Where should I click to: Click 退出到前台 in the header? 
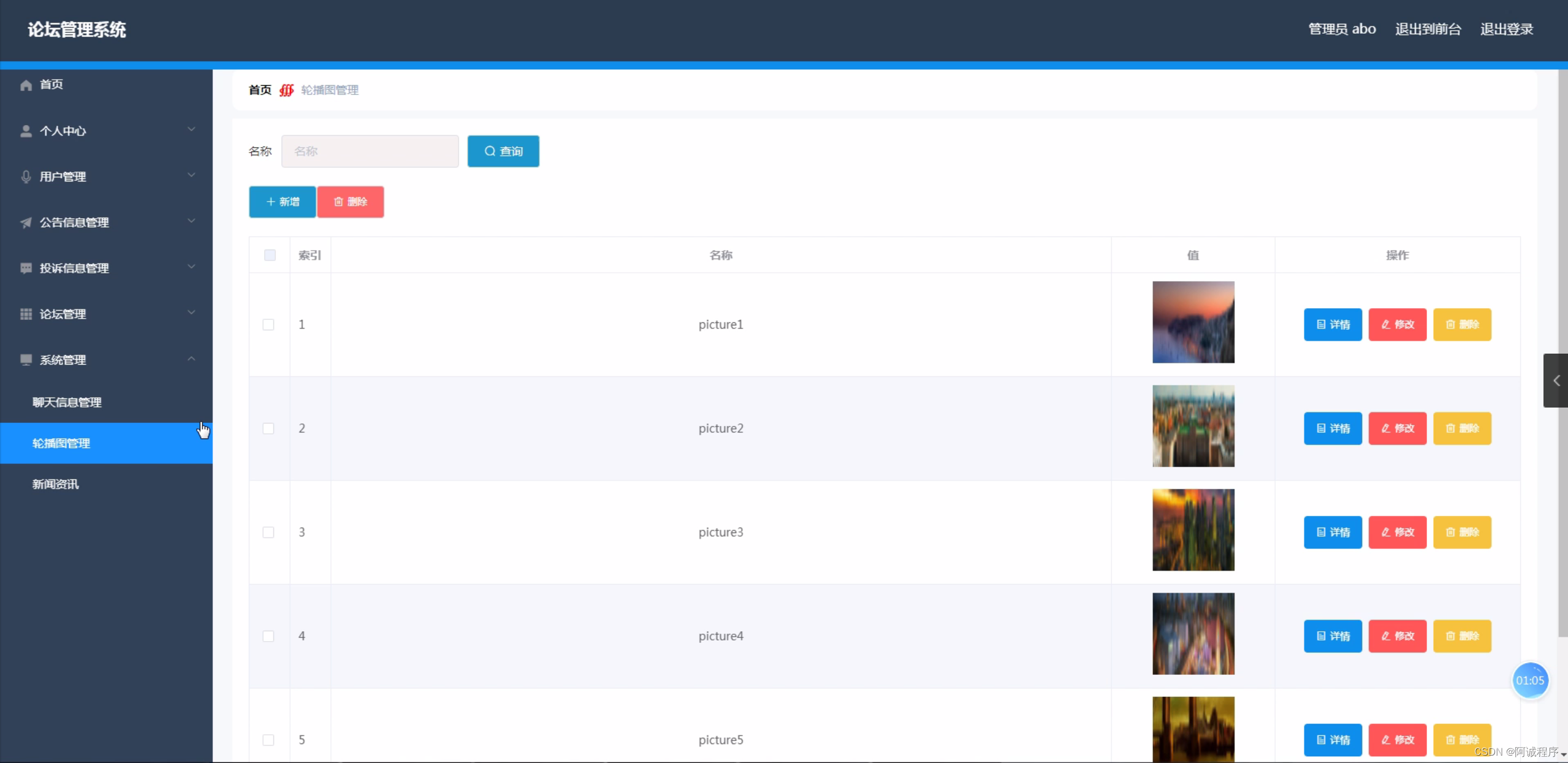[1428, 29]
